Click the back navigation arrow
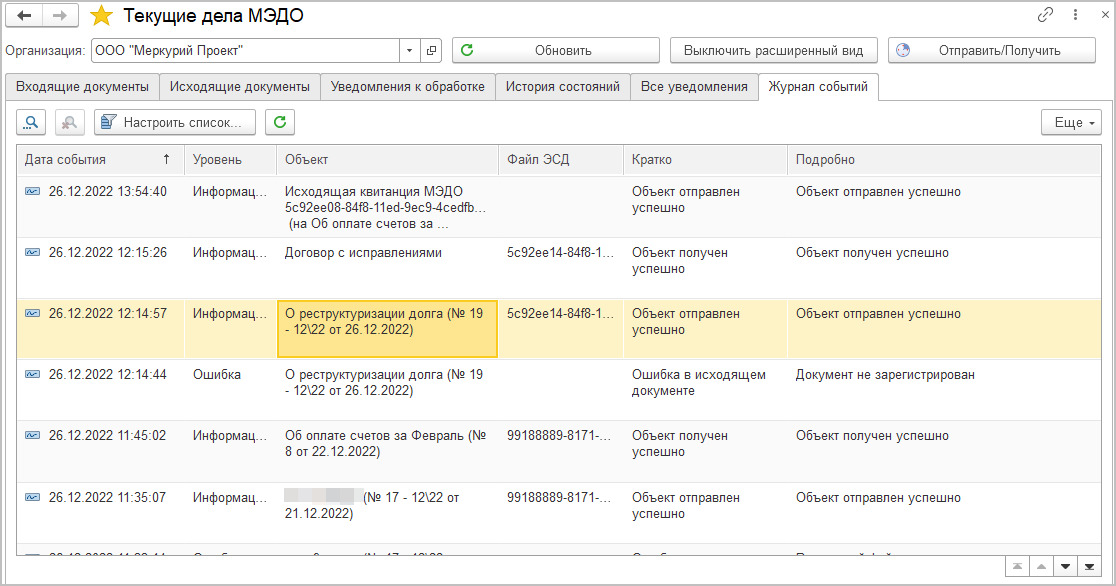This screenshot has width=1116, height=586. point(25,15)
